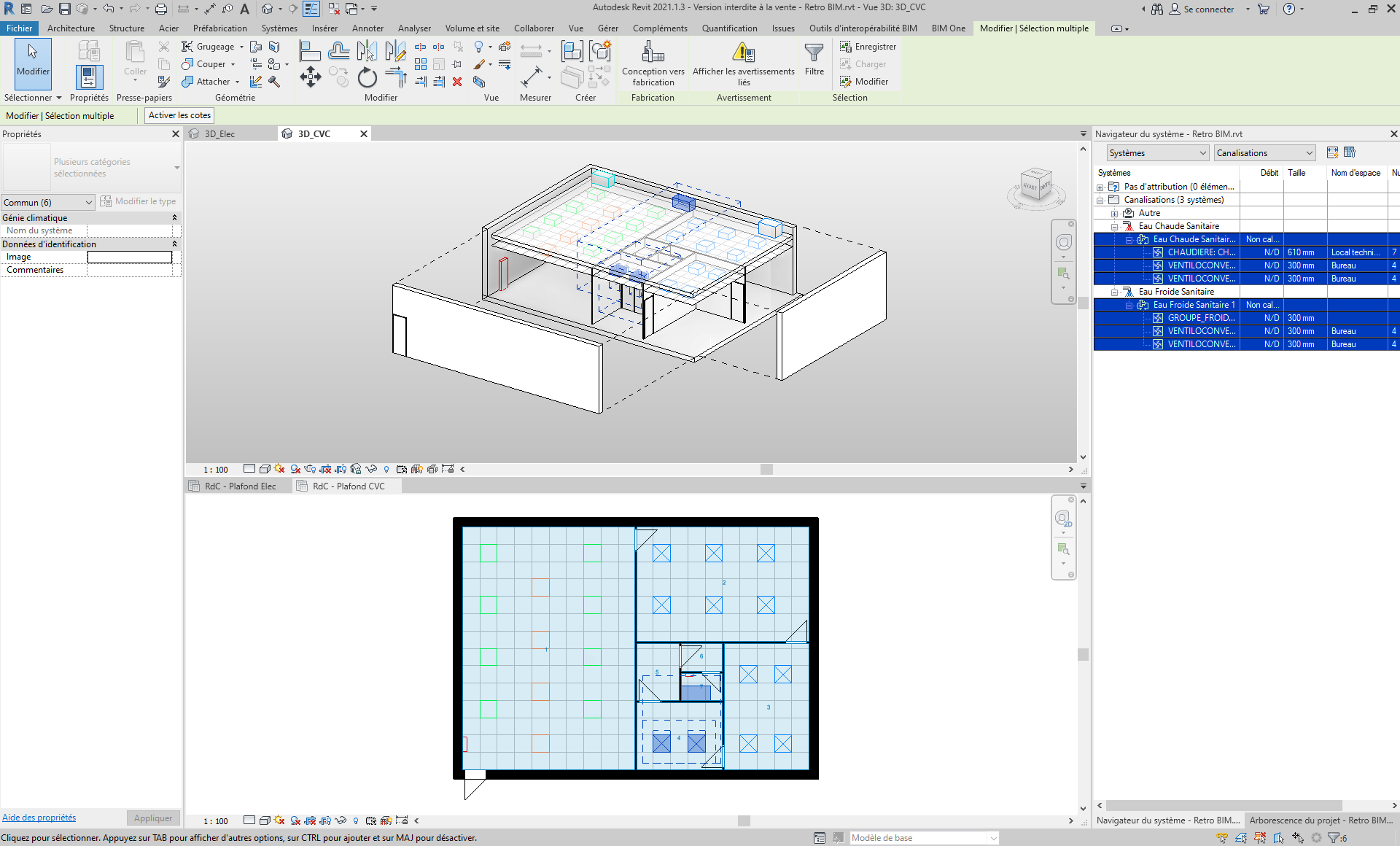Click the Commentaires input field
The height and width of the screenshot is (846, 1400).
[130, 270]
